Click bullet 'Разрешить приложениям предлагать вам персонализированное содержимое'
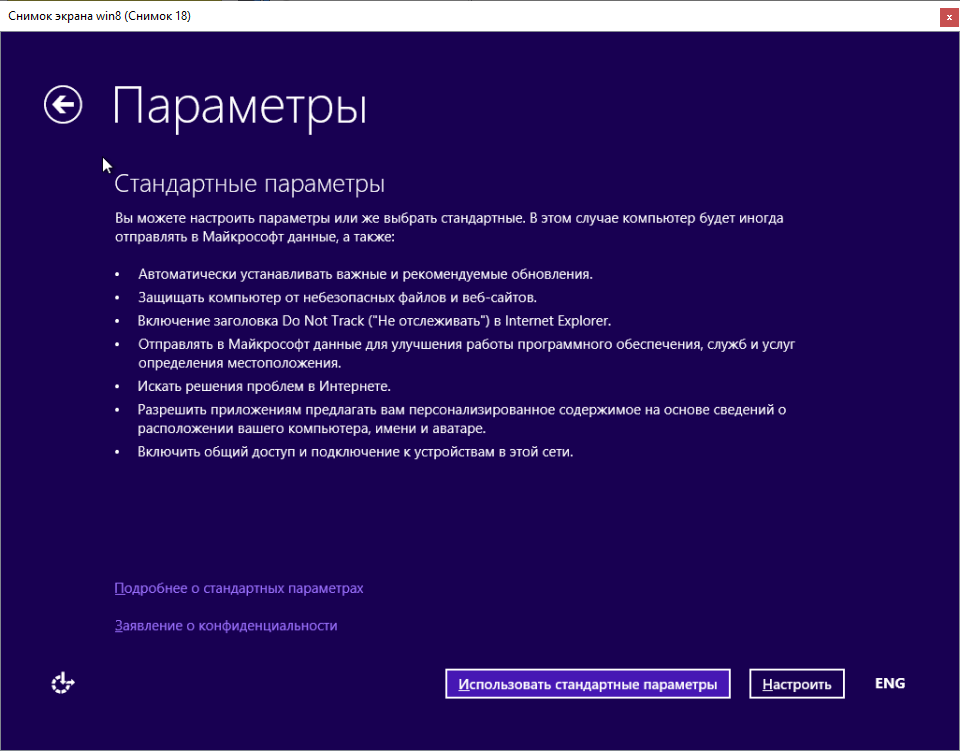Viewport: 960px width, 751px height. click(462, 419)
